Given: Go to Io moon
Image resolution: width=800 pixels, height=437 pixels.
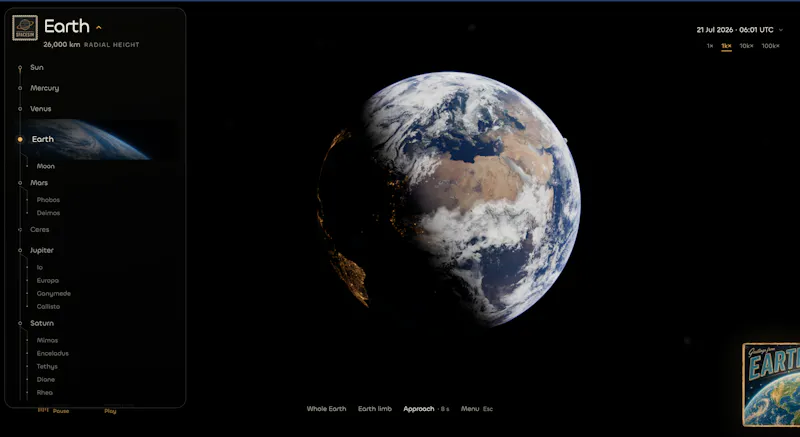Looking at the screenshot, I should (x=40, y=267).
